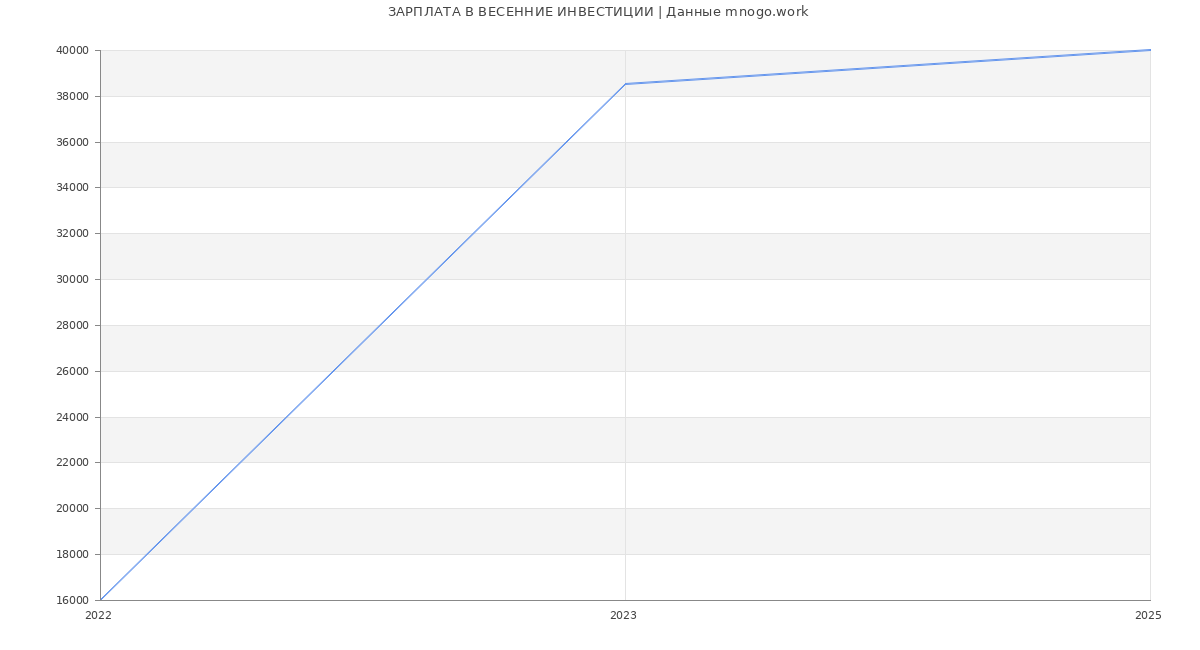Click the 28000 y-axis label
This screenshot has height=650, width=1200.
pyautogui.click(x=72, y=326)
